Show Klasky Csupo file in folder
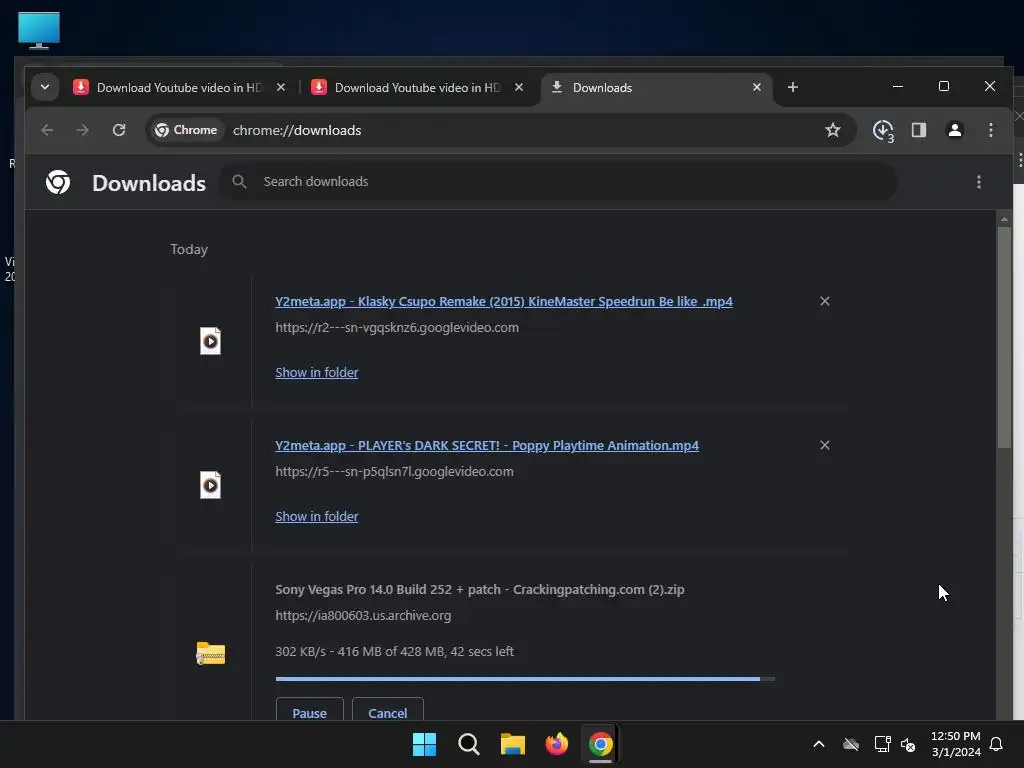Screen dimensions: 1024x768 (x=317, y=372)
